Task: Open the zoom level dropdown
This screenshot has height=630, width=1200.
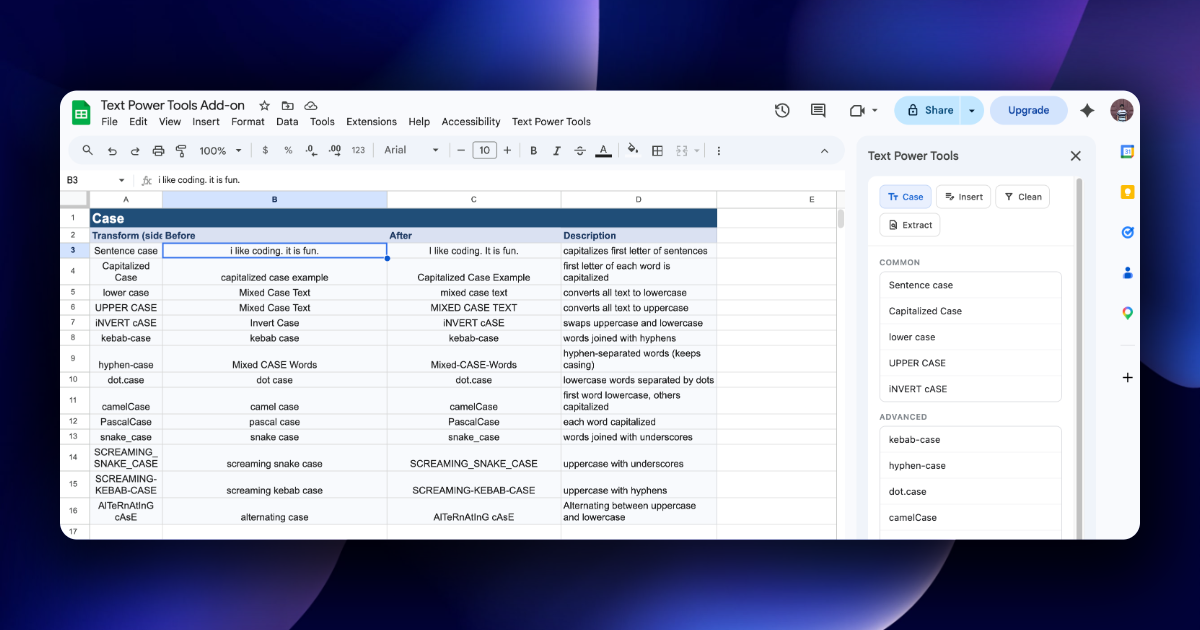Action: [x=220, y=150]
